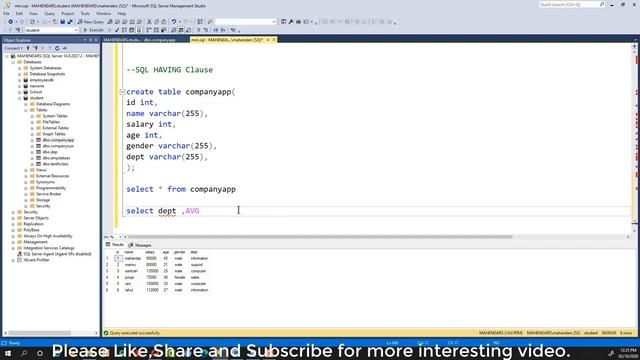Expand the School database node
This screenshot has width=640, height=360.
tap(20, 92)
